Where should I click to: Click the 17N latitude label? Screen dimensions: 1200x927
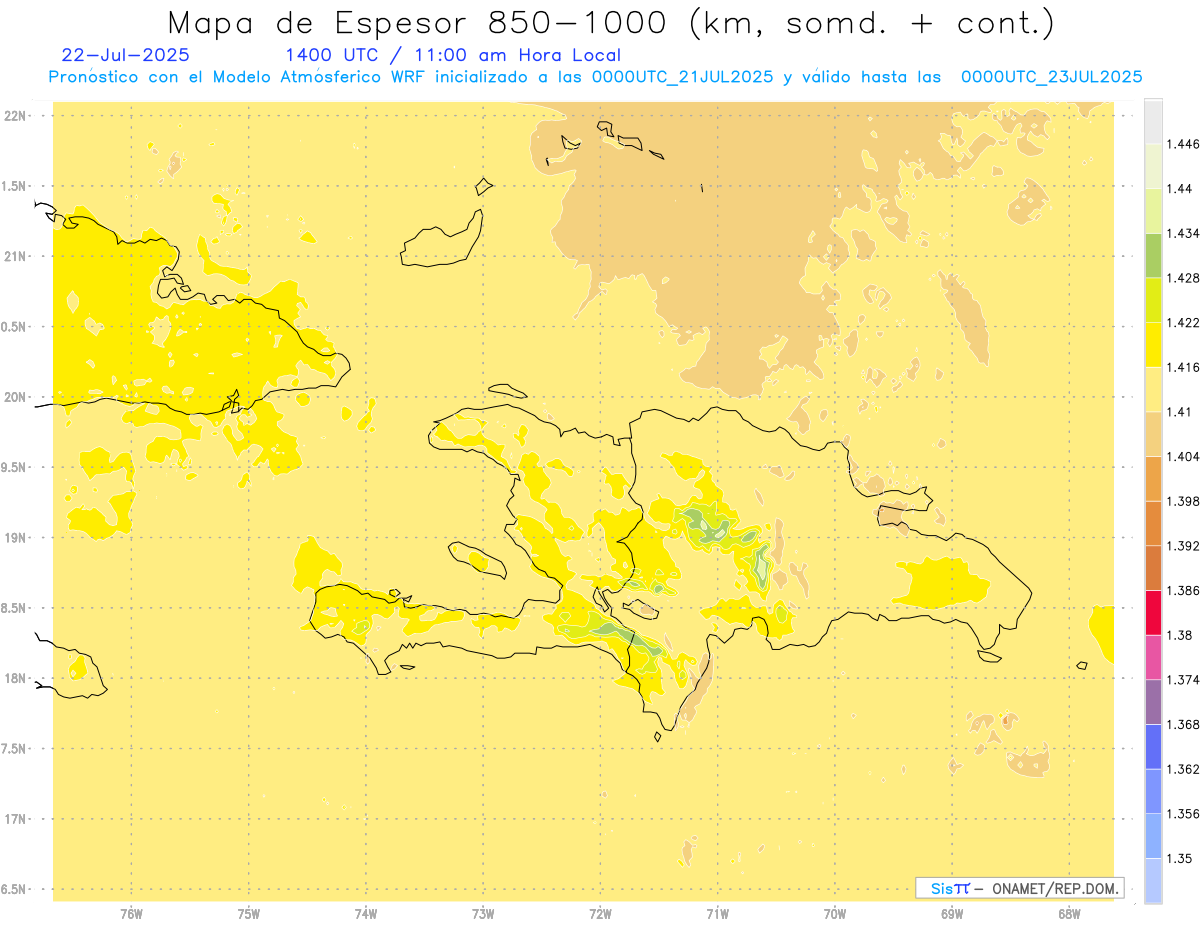[x=15, y=819]
